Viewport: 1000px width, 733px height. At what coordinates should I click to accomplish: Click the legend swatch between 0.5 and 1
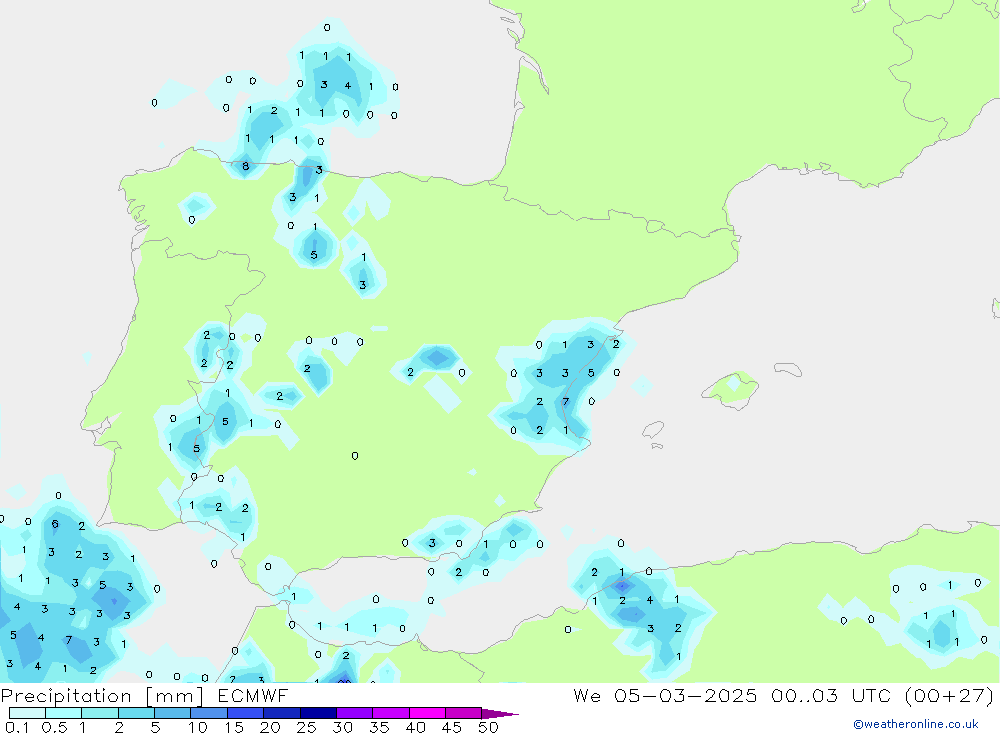point(64,713)
